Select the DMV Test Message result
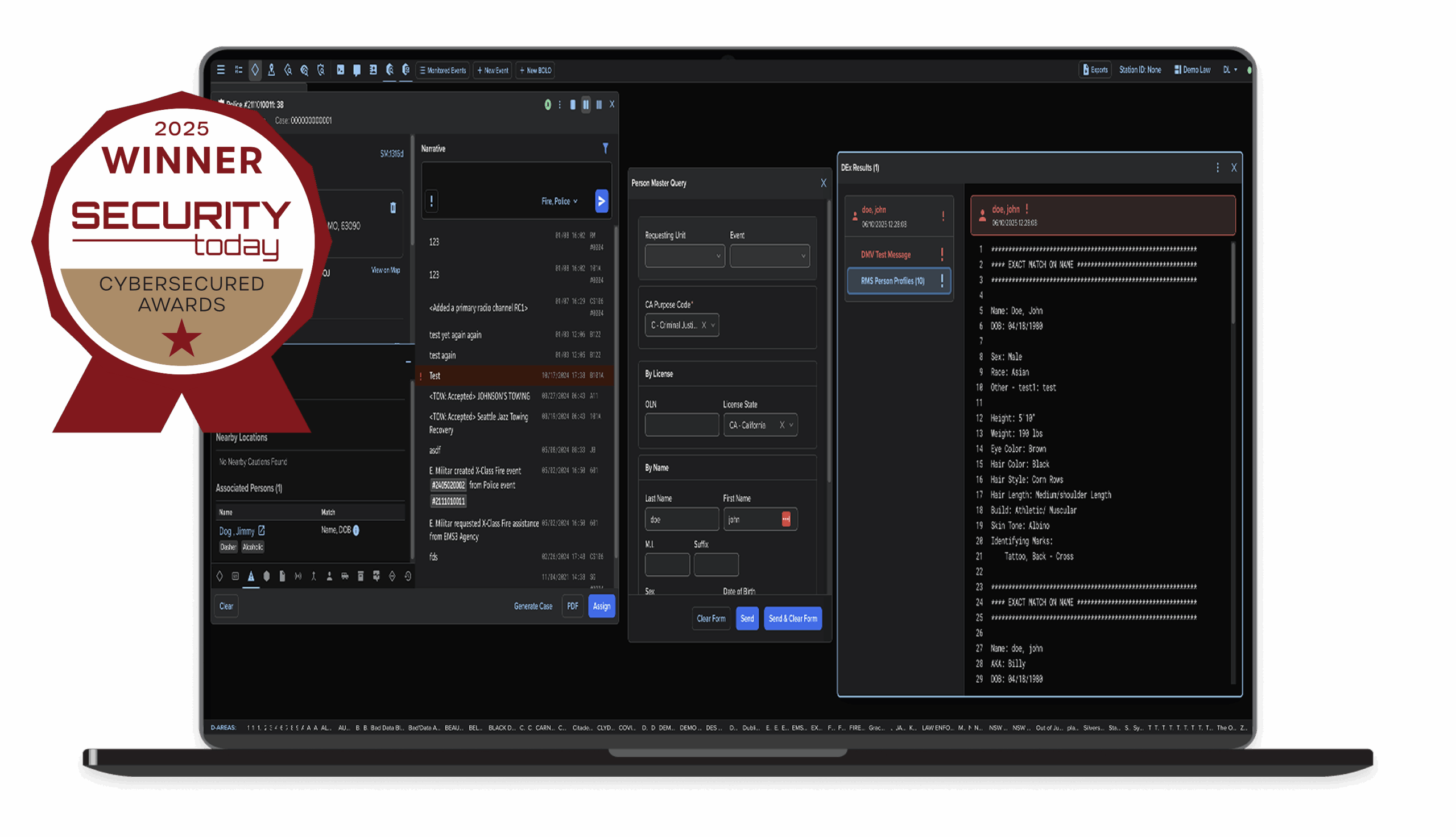This screenshot has width=1456, height=837. pyautogui.click(x=886, y=255)
